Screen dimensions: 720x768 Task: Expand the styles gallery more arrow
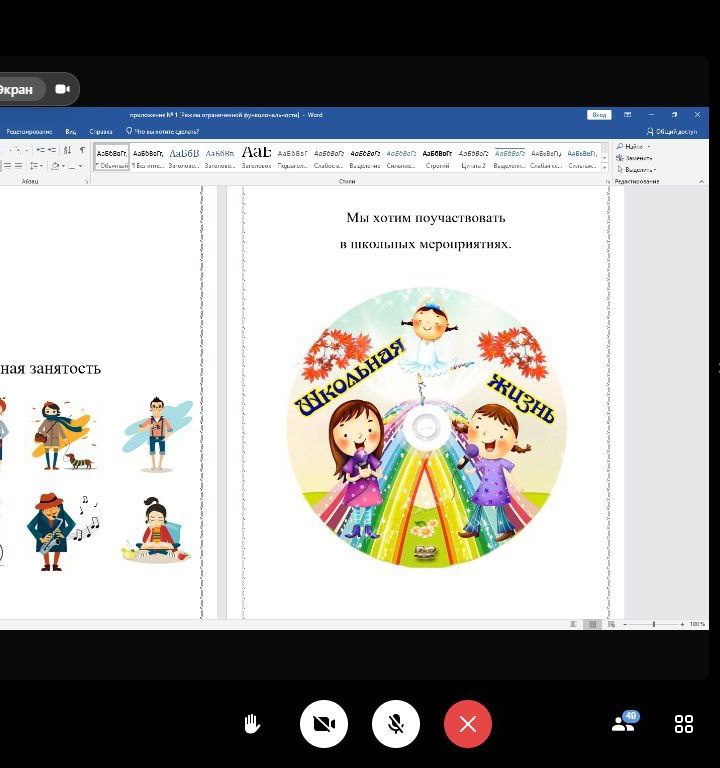[x=604, y=167]
